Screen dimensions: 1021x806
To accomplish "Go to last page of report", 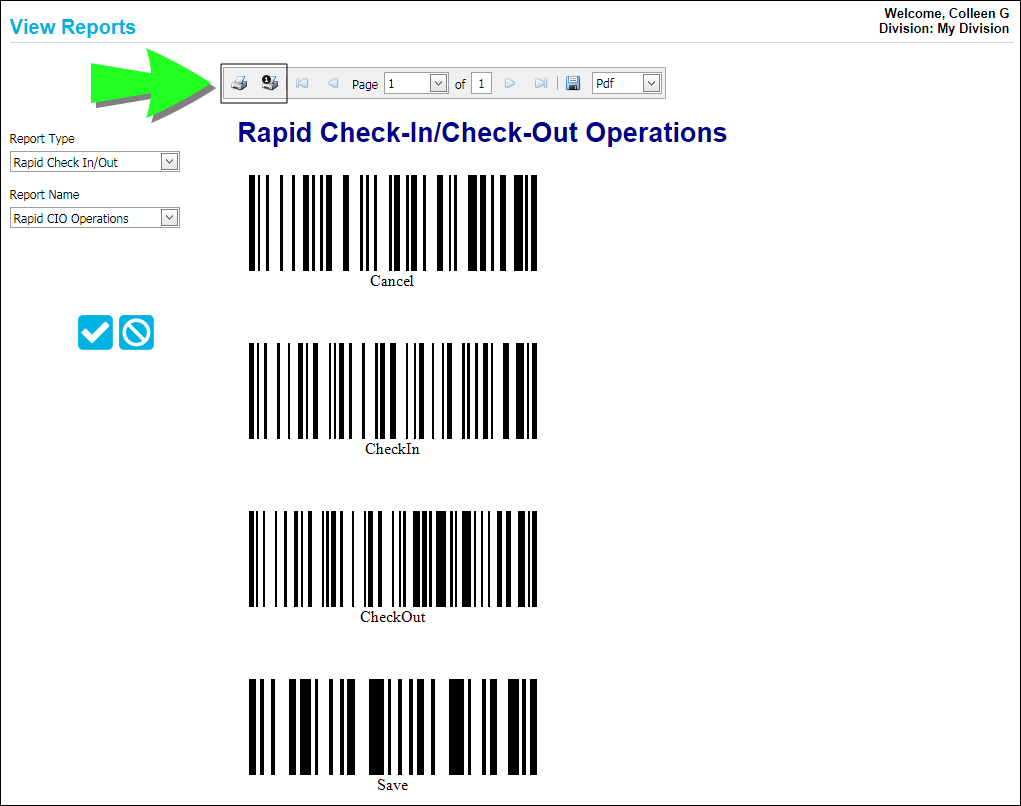I will tap(540, 83).
